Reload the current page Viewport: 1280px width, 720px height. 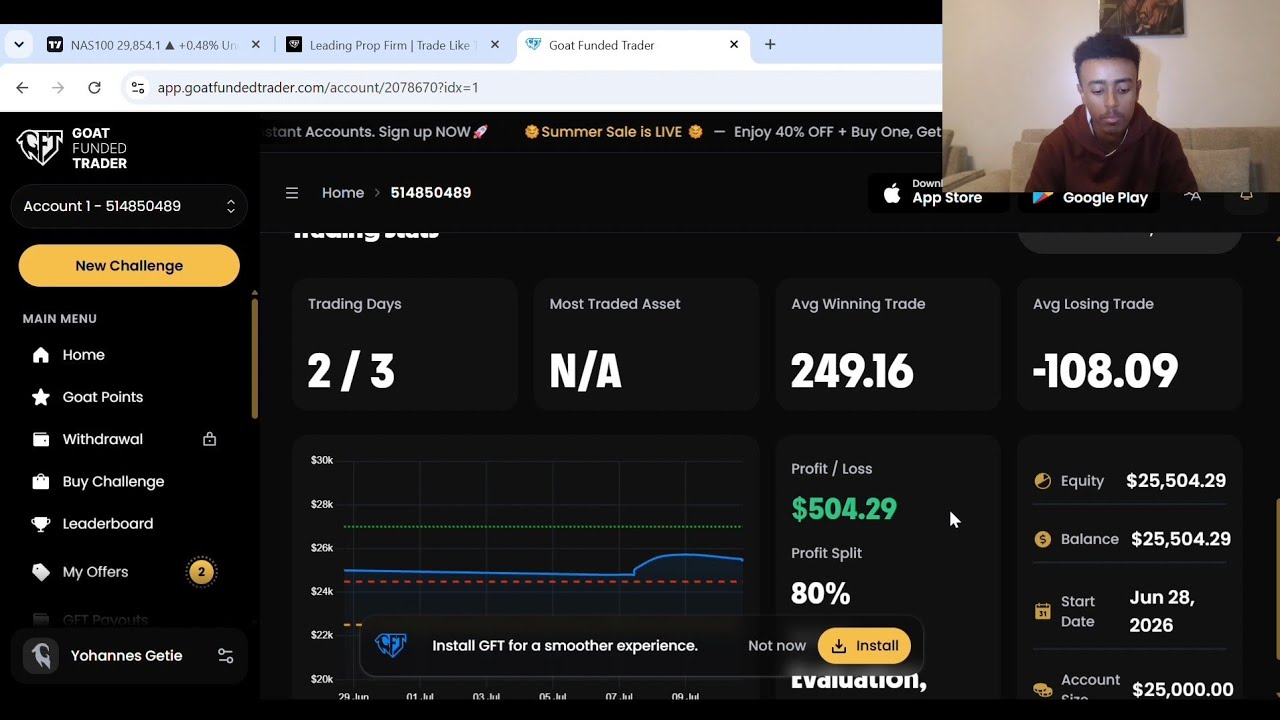pyautogui.click(x=94, y=88)
